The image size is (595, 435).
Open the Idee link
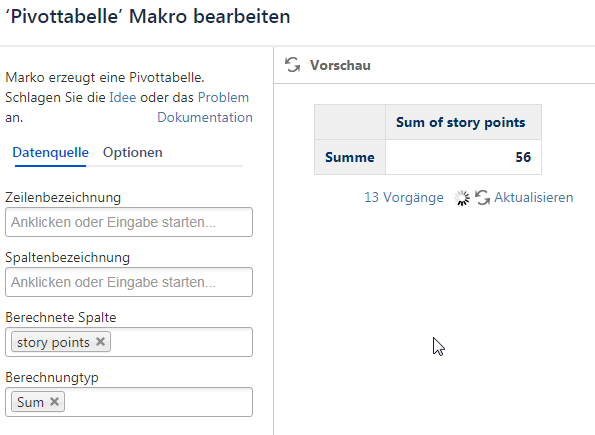[123, 98]
